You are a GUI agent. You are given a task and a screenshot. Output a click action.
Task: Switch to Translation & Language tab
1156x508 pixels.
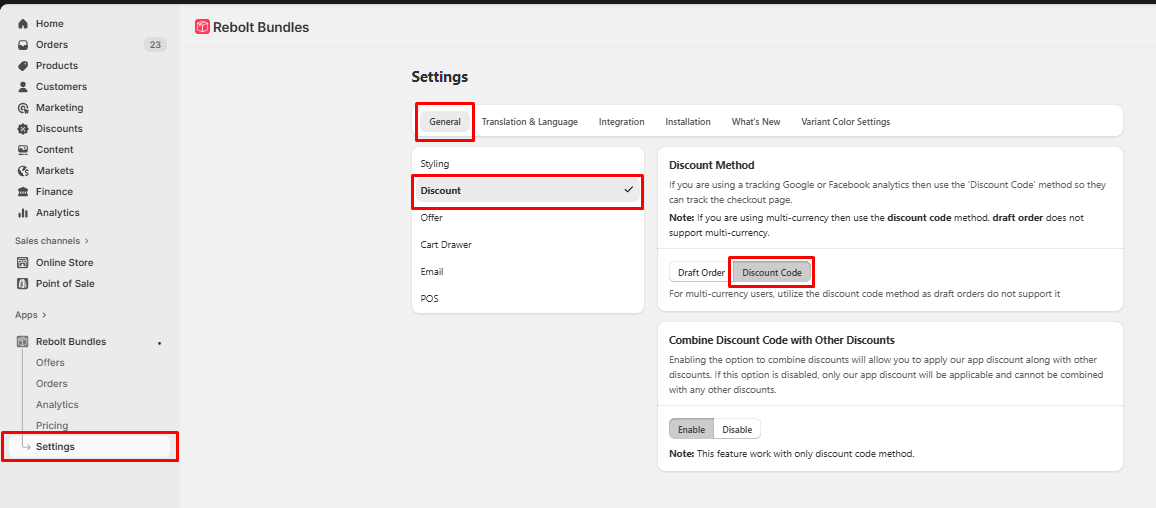529,122
